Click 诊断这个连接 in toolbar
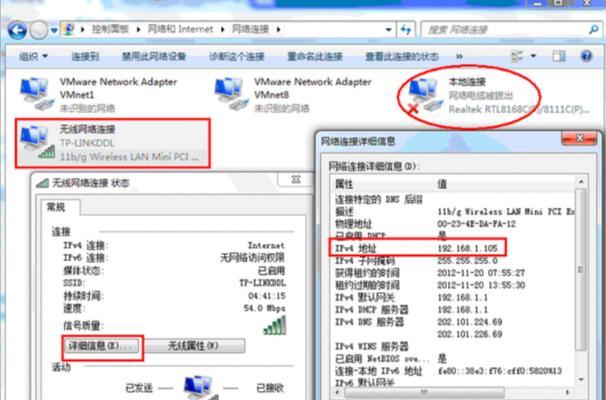This screenshot has width=606, height=400. click(237, 57)
